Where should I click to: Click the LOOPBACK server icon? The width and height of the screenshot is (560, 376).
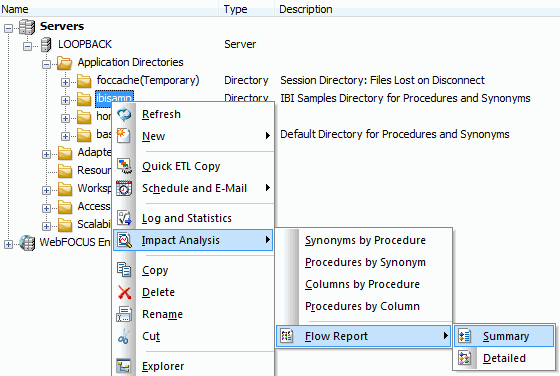pos(46,45)
